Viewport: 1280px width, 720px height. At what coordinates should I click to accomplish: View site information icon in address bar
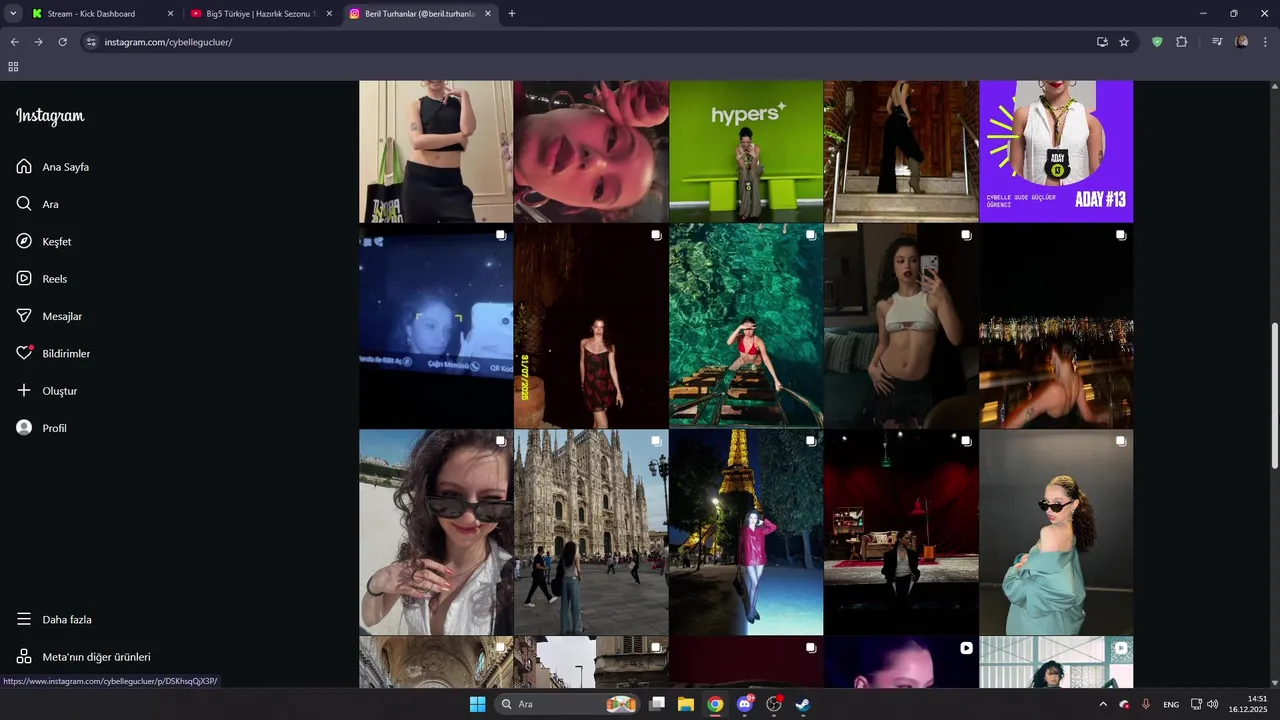click(x=91, y=42)
